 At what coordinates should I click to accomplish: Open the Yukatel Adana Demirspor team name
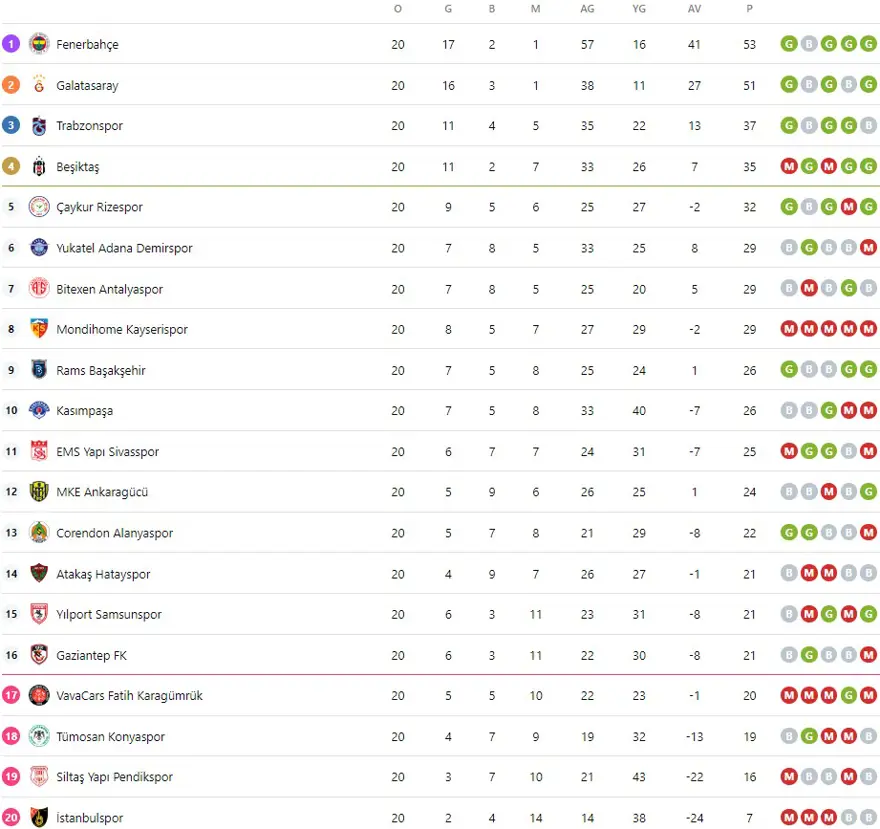point(124,248)
